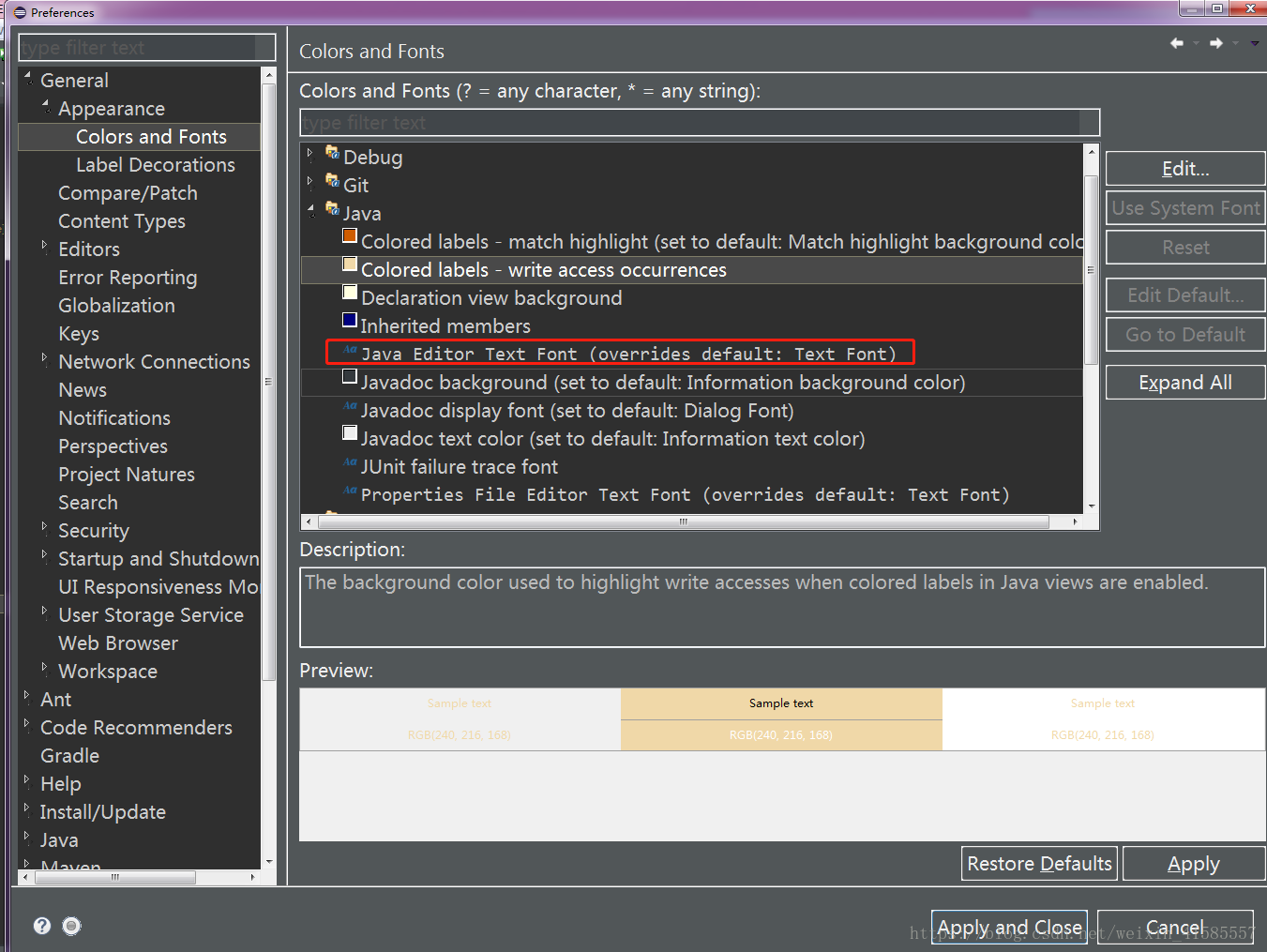
Task: Click Restore Defaults button
Action: (1039, 864)
